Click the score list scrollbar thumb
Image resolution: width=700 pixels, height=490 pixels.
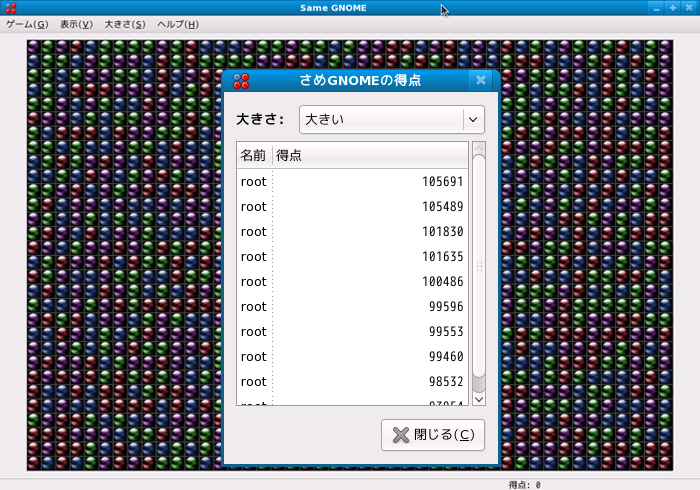point(479,266)
